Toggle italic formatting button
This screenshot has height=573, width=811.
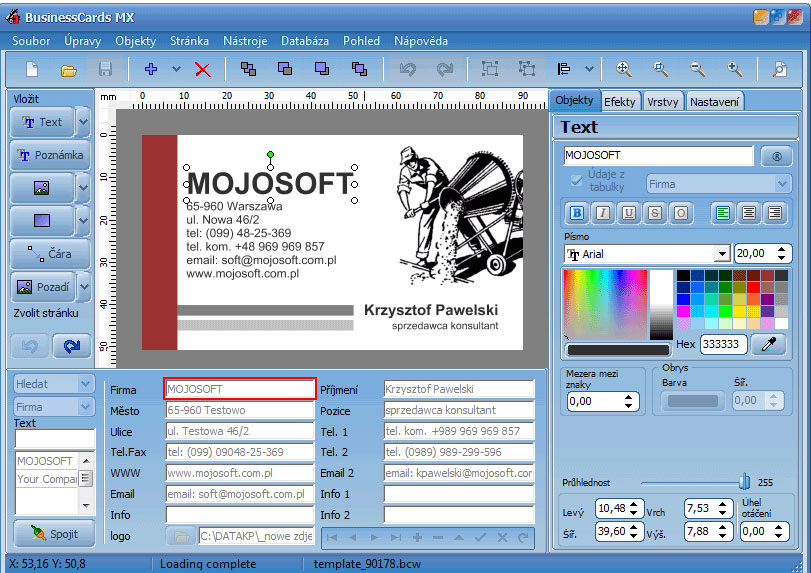(603, 213)
